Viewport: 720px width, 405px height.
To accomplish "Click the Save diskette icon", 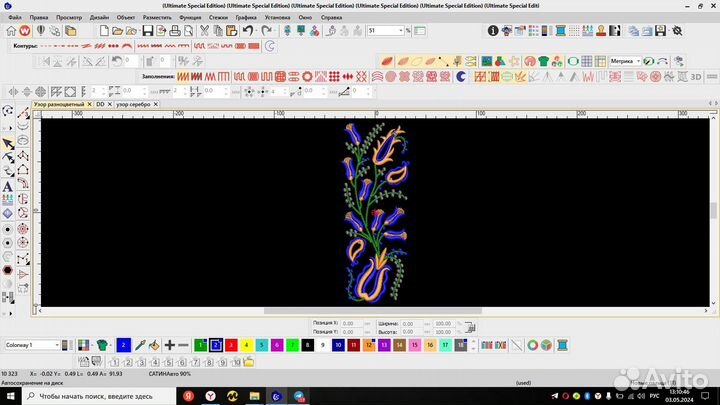I will (147, 31).
